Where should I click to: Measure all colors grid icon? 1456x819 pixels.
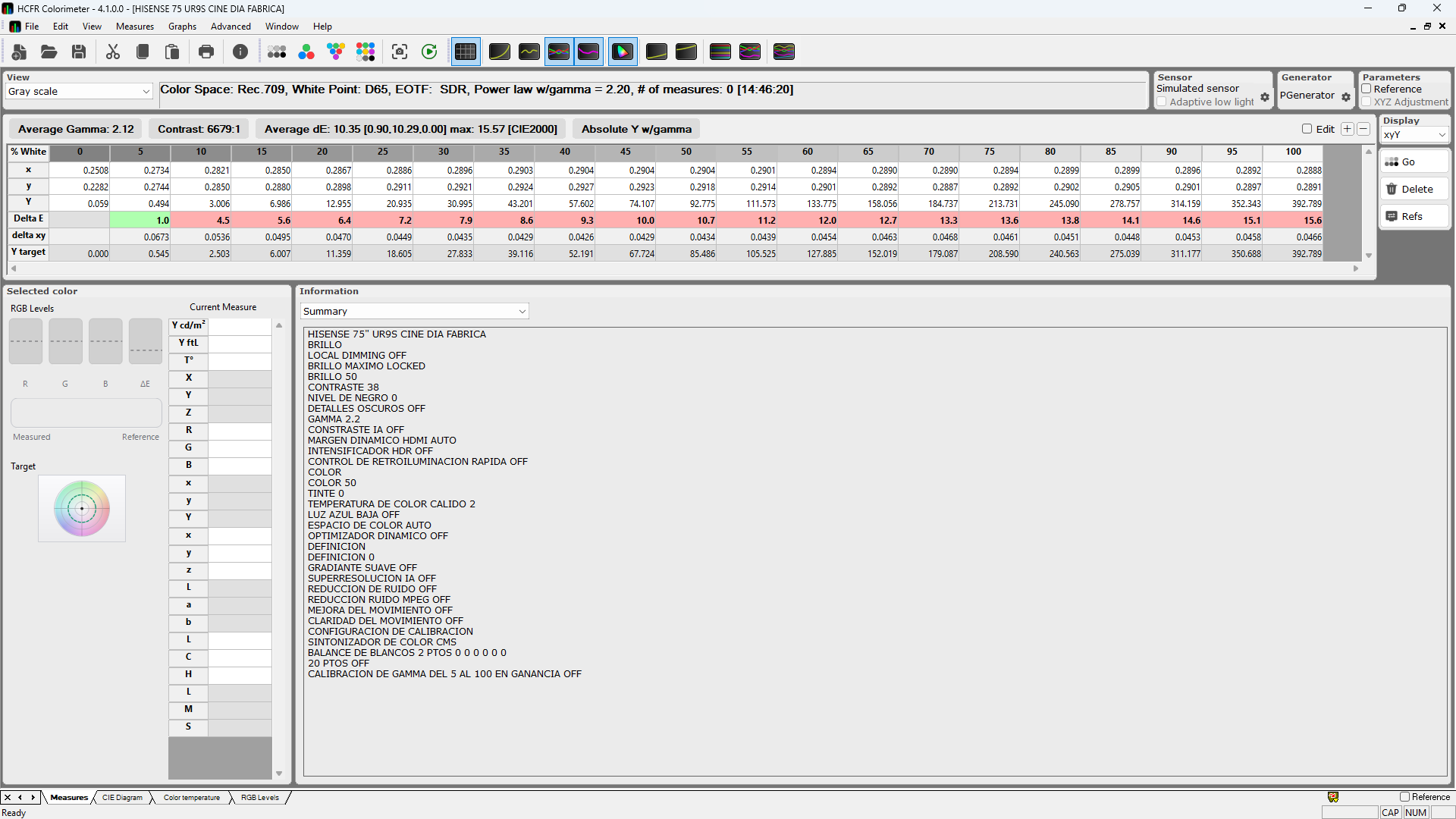point(366,52)
